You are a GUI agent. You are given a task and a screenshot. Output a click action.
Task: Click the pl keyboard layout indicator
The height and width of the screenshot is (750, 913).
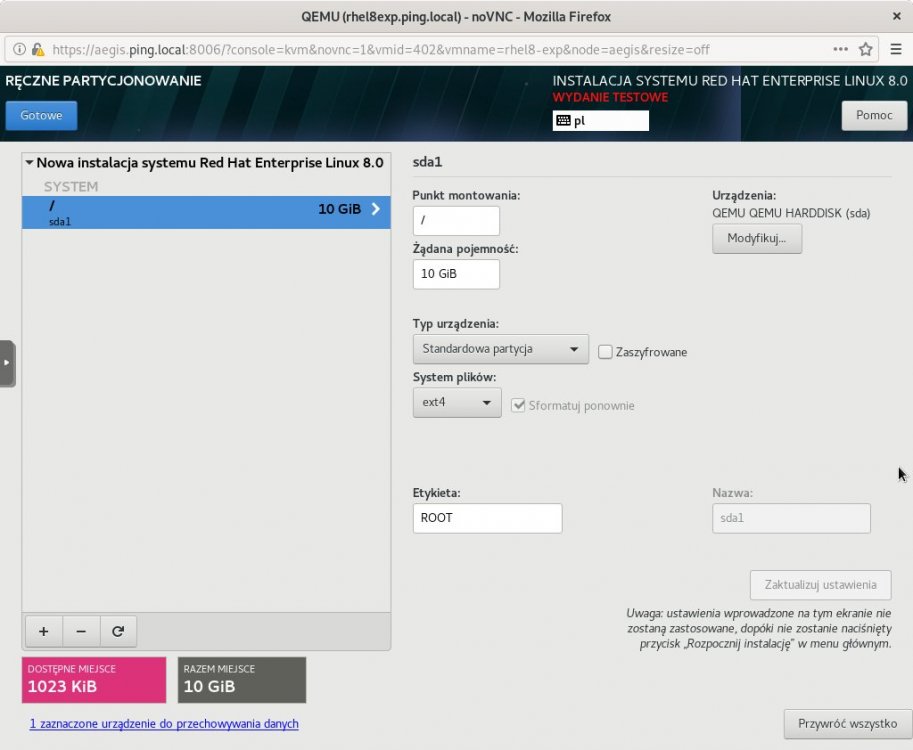[x=600, y=121]
